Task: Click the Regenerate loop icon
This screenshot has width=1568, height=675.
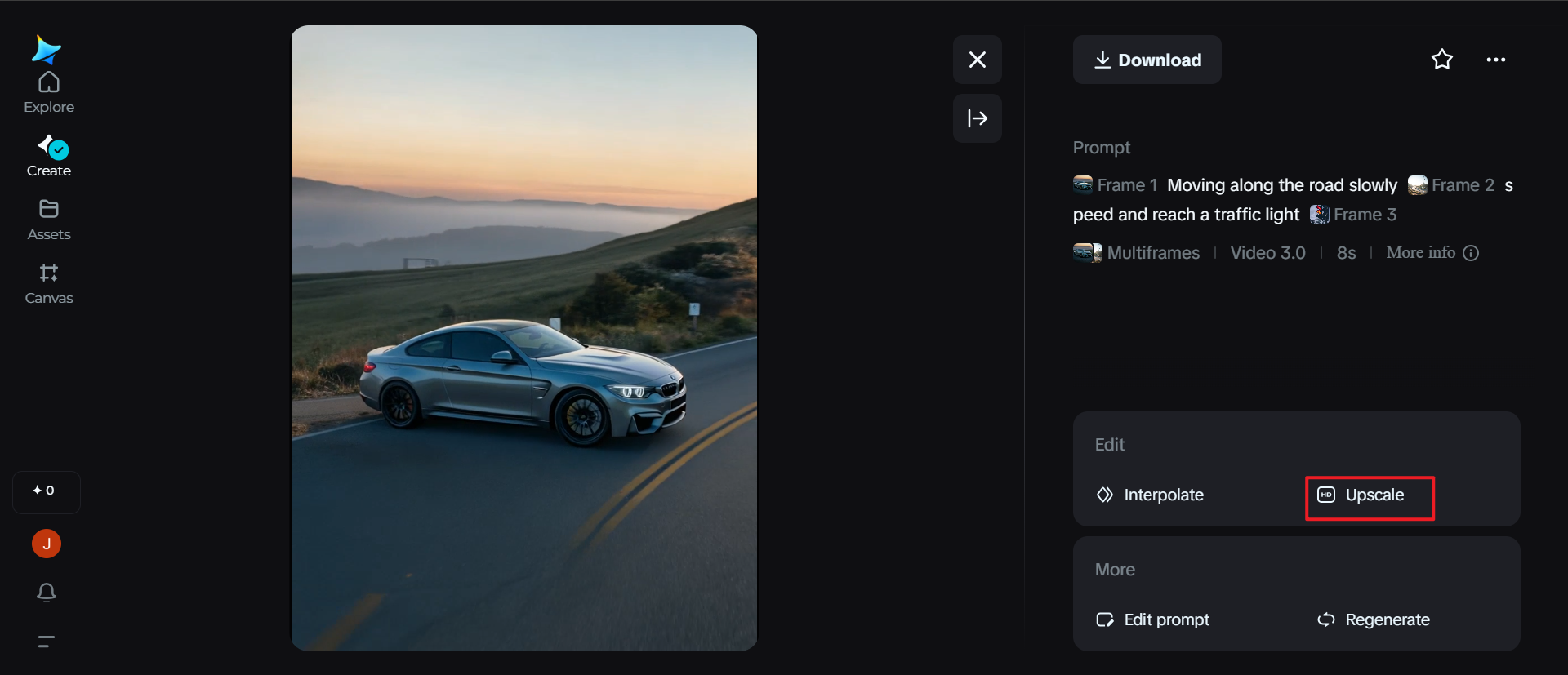Action: [x=1326, y=619]
